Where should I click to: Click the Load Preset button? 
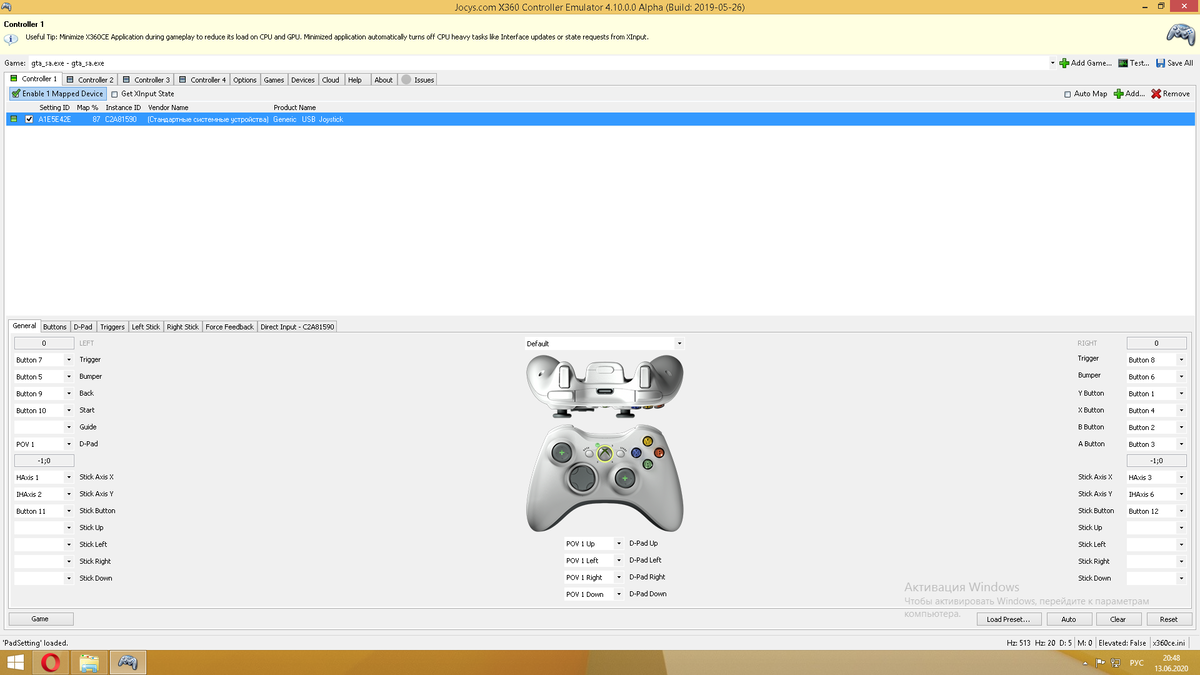[1008, 619]
